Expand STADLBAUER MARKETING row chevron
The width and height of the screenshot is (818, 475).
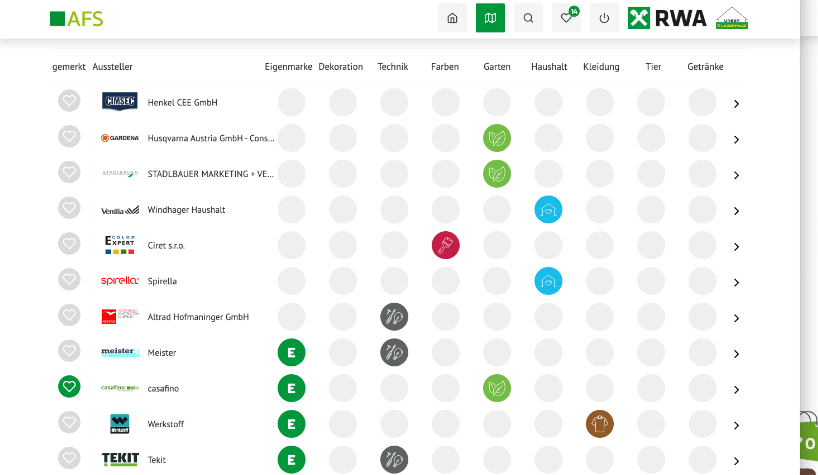point(736,175)
